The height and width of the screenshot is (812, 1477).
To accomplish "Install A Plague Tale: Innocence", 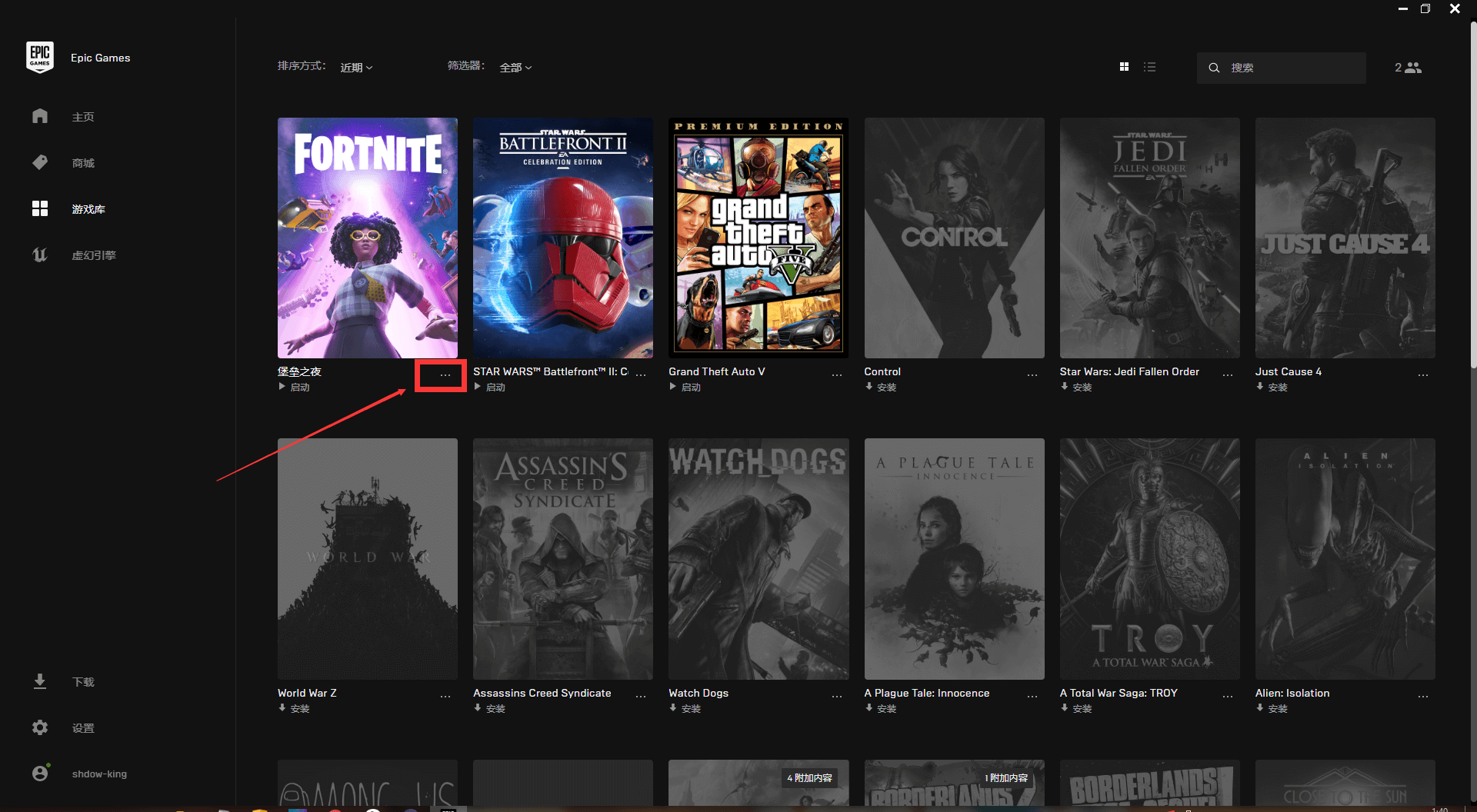I will coord(881,709).
